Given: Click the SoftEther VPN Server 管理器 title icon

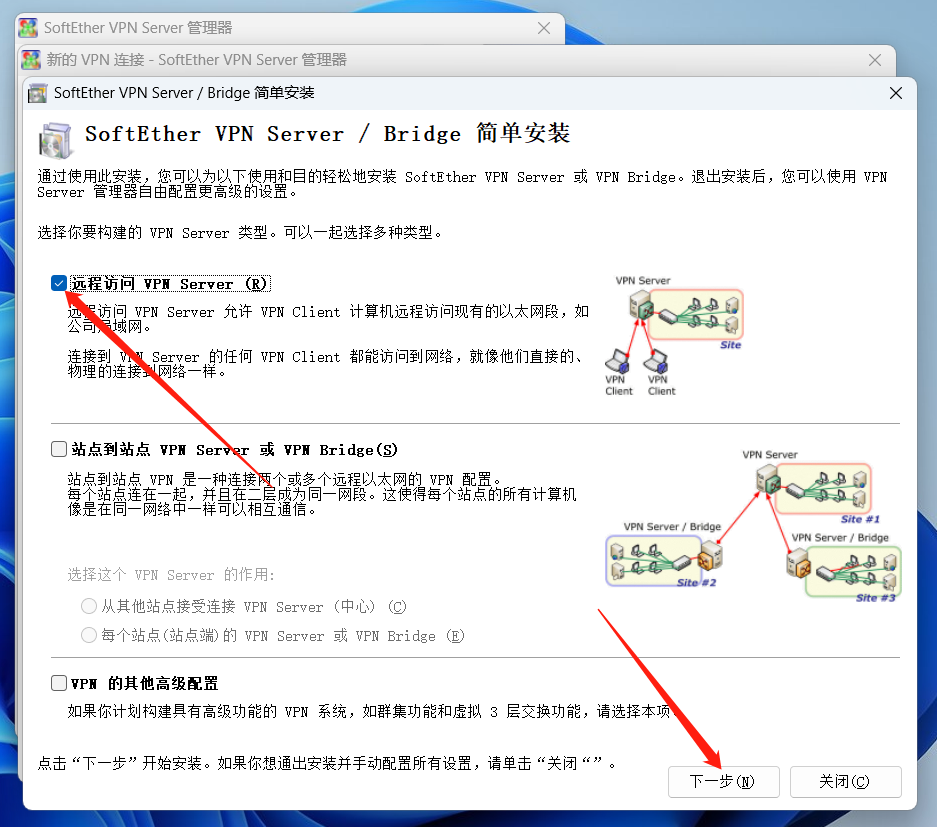Looking at the screenshot, I should 28,27.
